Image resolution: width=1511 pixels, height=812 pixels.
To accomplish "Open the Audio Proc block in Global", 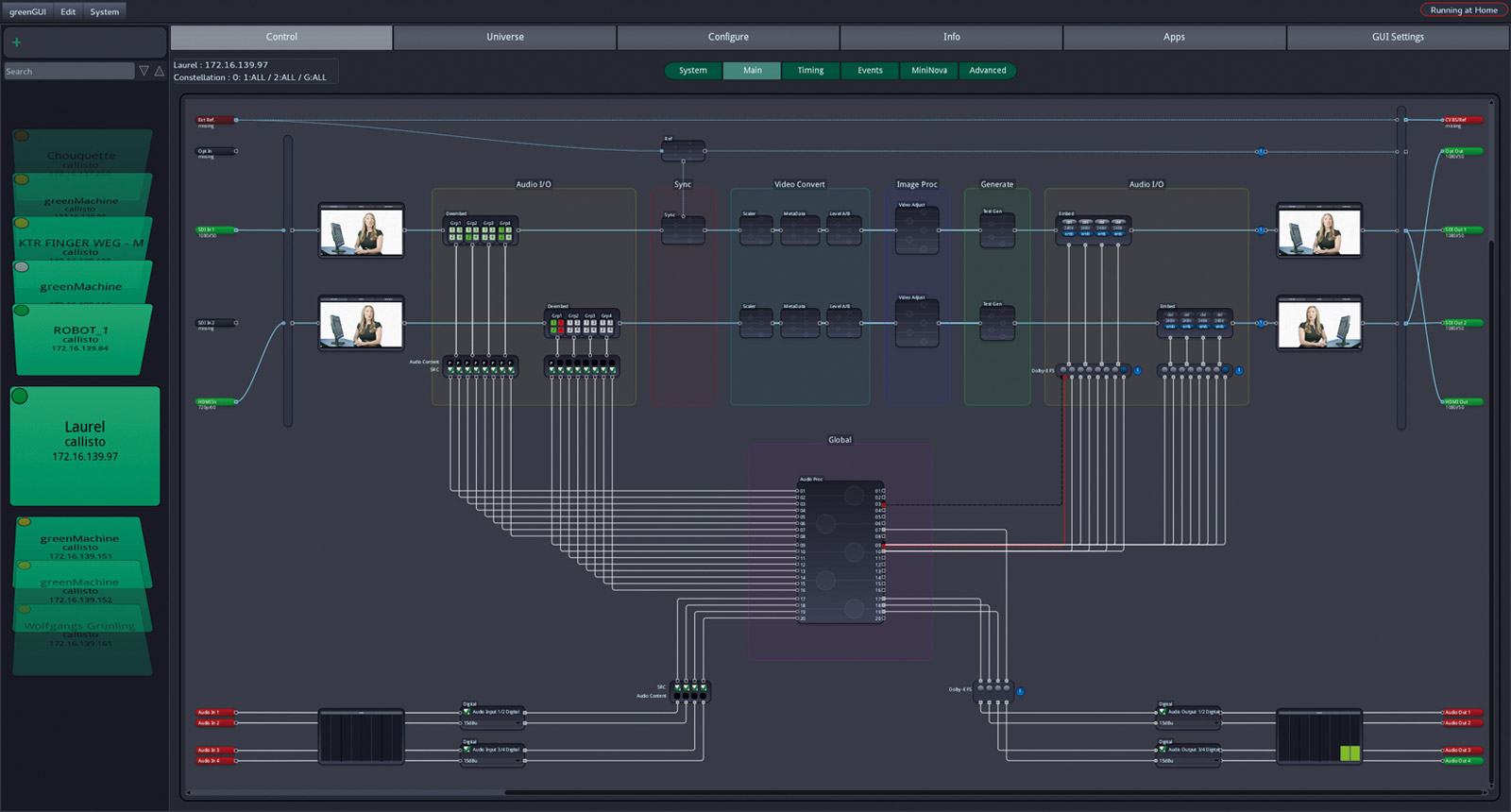I will coord(840,550).
